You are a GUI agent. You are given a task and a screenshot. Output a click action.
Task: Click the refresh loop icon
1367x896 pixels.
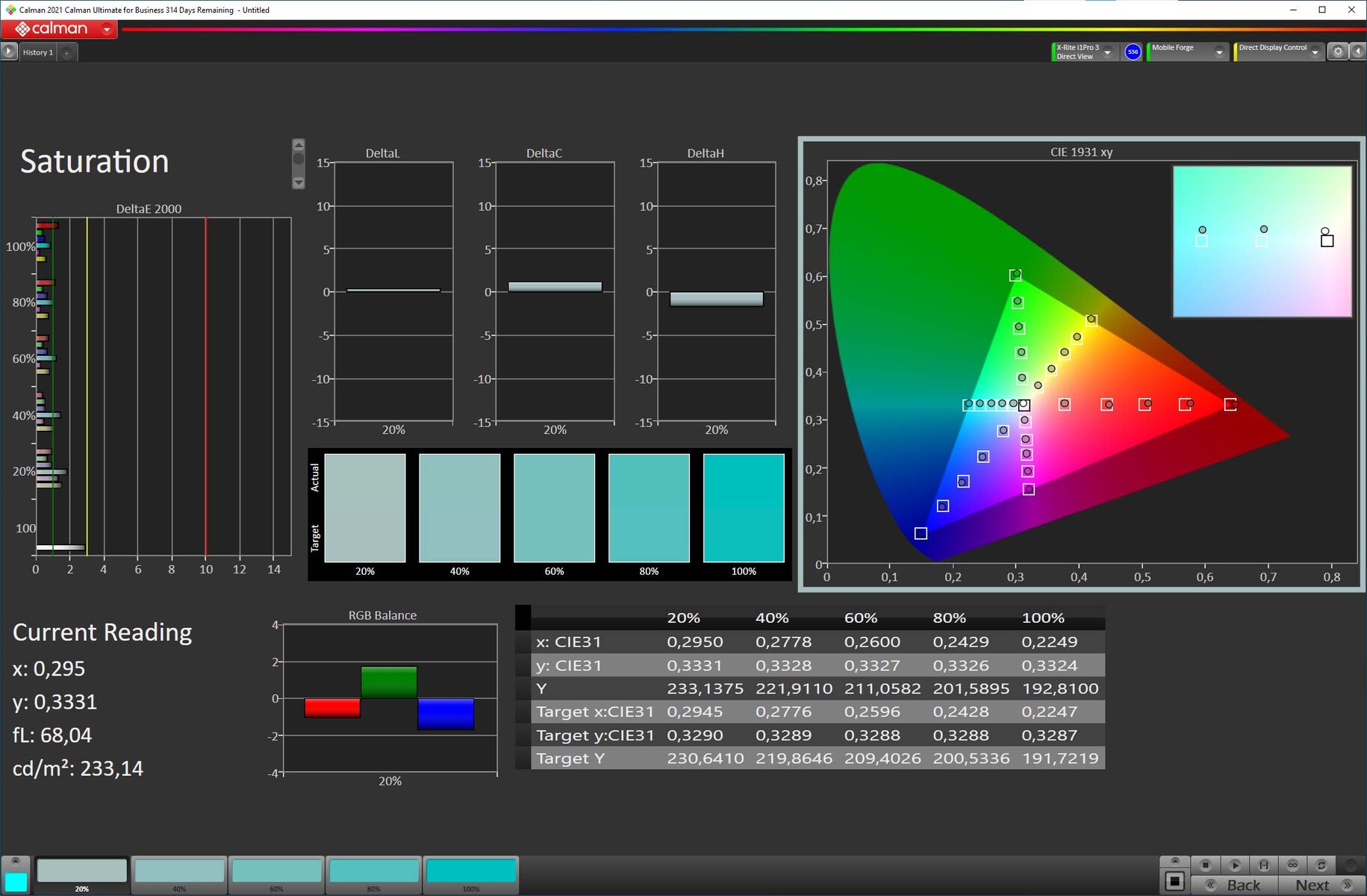point(1321,865)
